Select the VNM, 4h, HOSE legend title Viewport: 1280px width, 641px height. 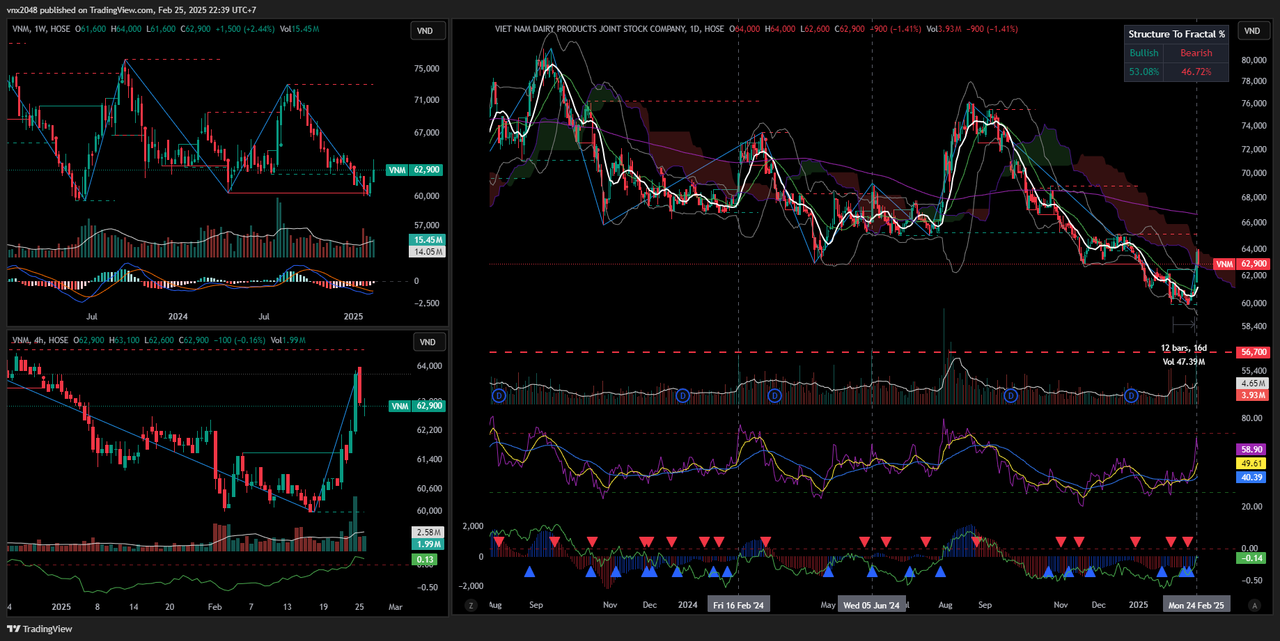coord(39,341)
